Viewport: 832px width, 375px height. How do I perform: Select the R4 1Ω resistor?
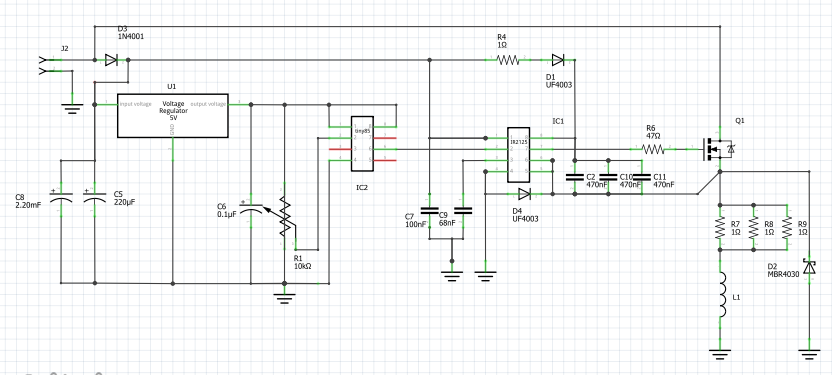coord(508,60)
